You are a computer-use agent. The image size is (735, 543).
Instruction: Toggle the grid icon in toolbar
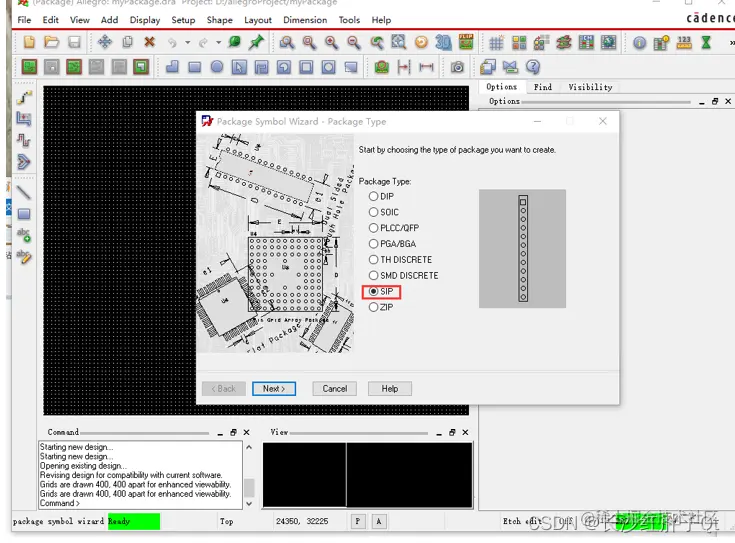pos(496,43)
